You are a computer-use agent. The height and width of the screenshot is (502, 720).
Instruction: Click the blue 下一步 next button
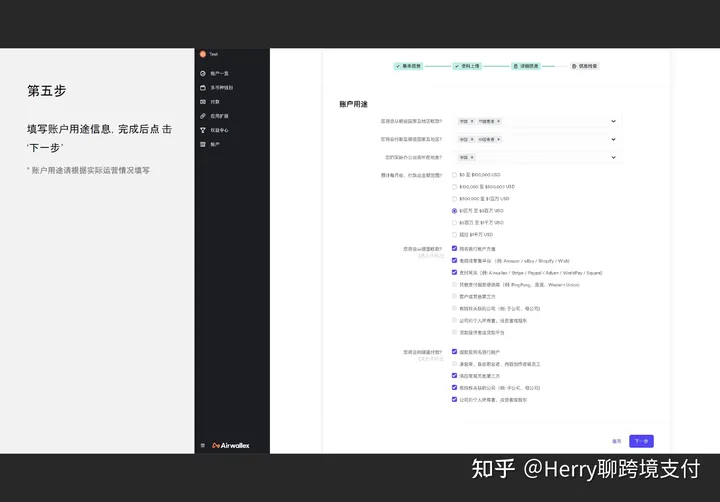(641, 441)
